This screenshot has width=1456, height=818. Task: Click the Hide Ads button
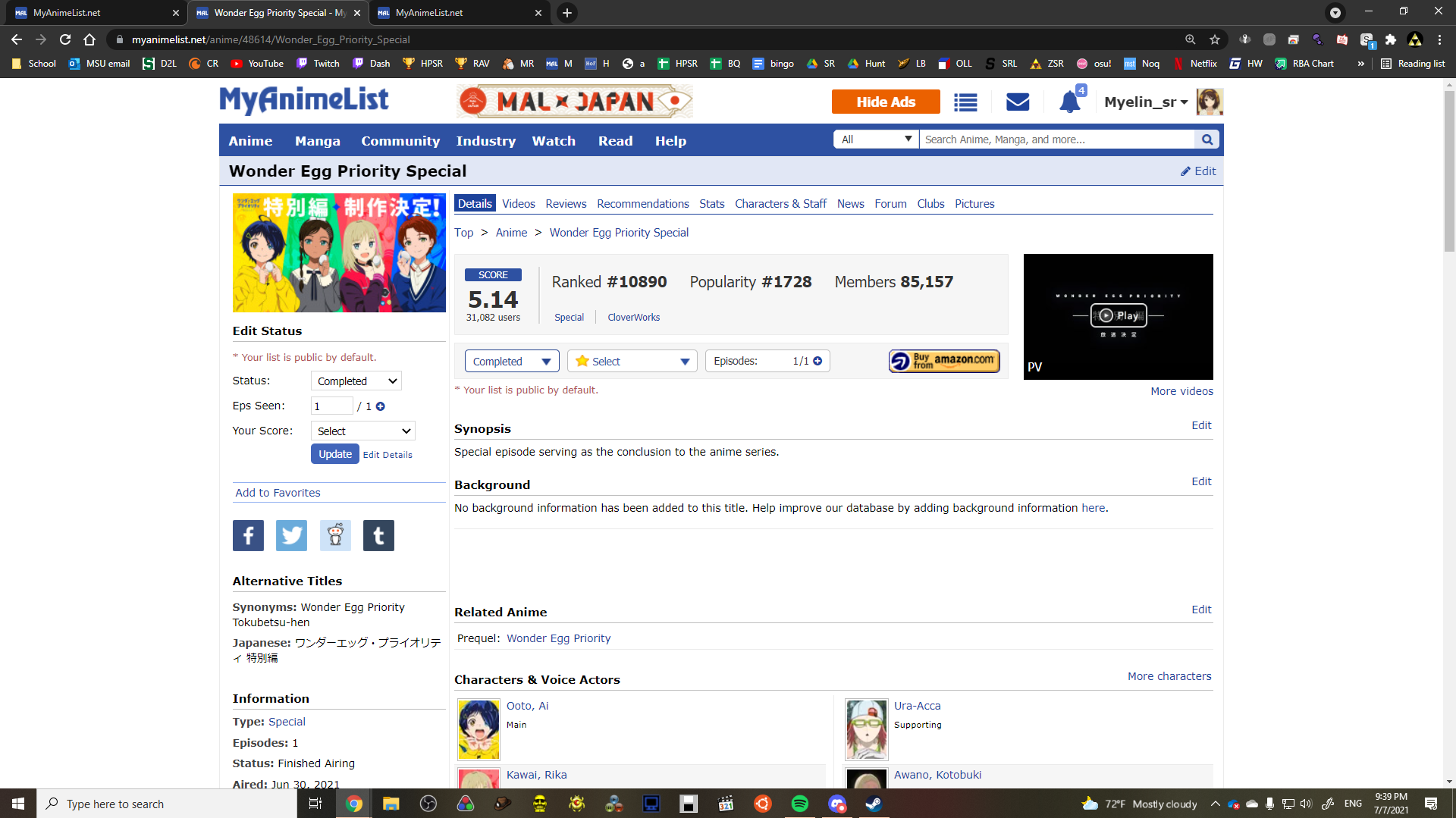coord(886,102)
